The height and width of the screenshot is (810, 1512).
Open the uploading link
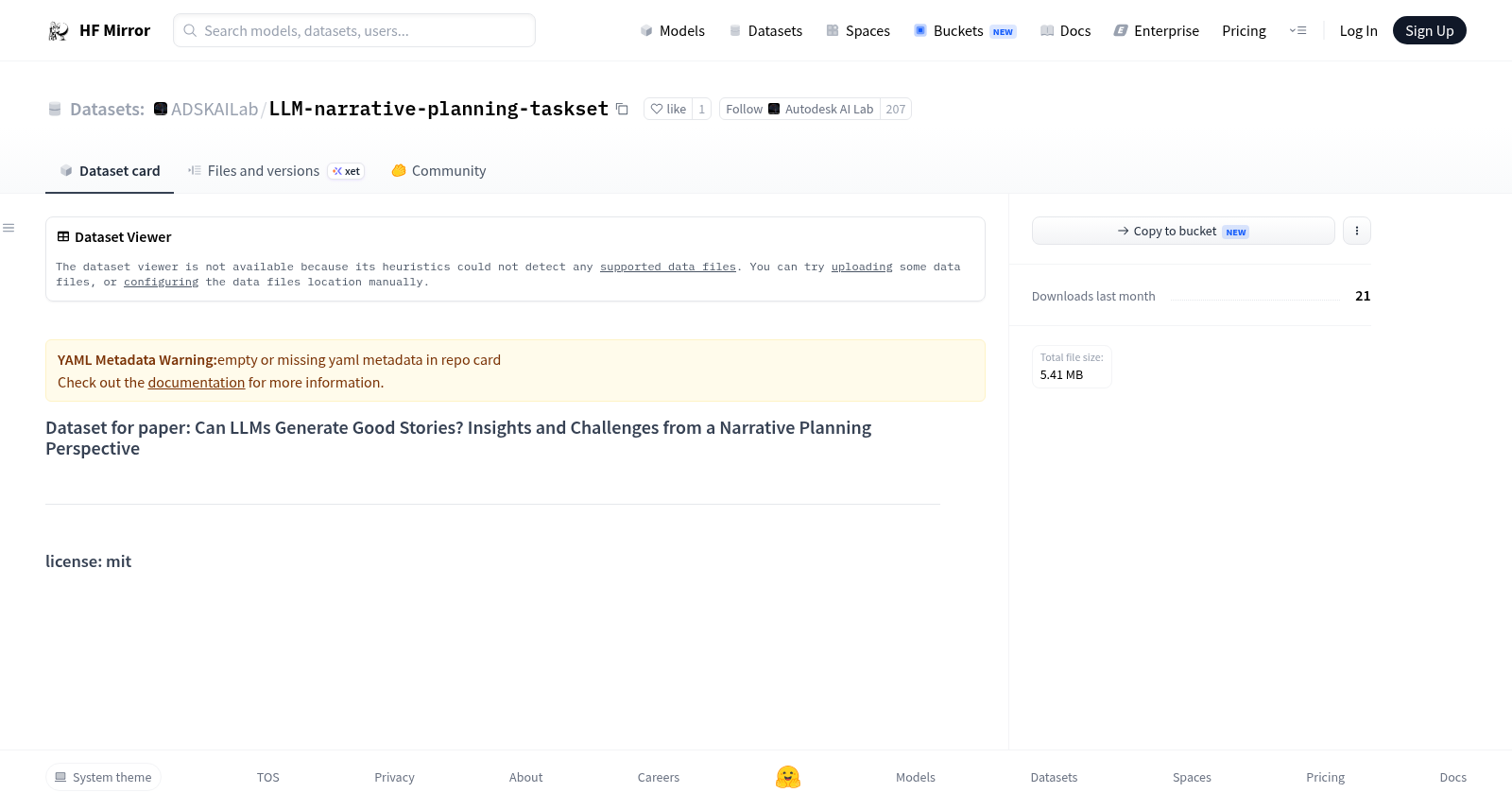[862, 267]
